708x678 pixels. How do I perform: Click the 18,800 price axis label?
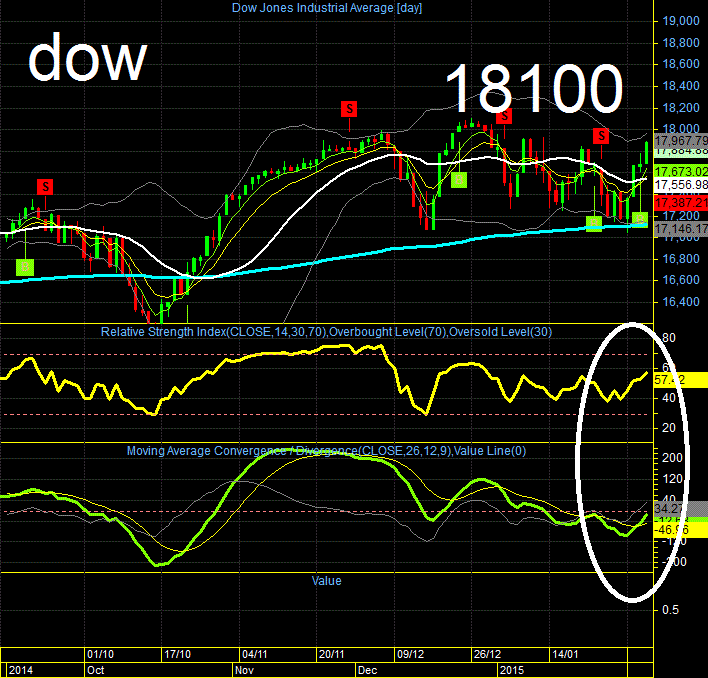[x=680, y=43]
